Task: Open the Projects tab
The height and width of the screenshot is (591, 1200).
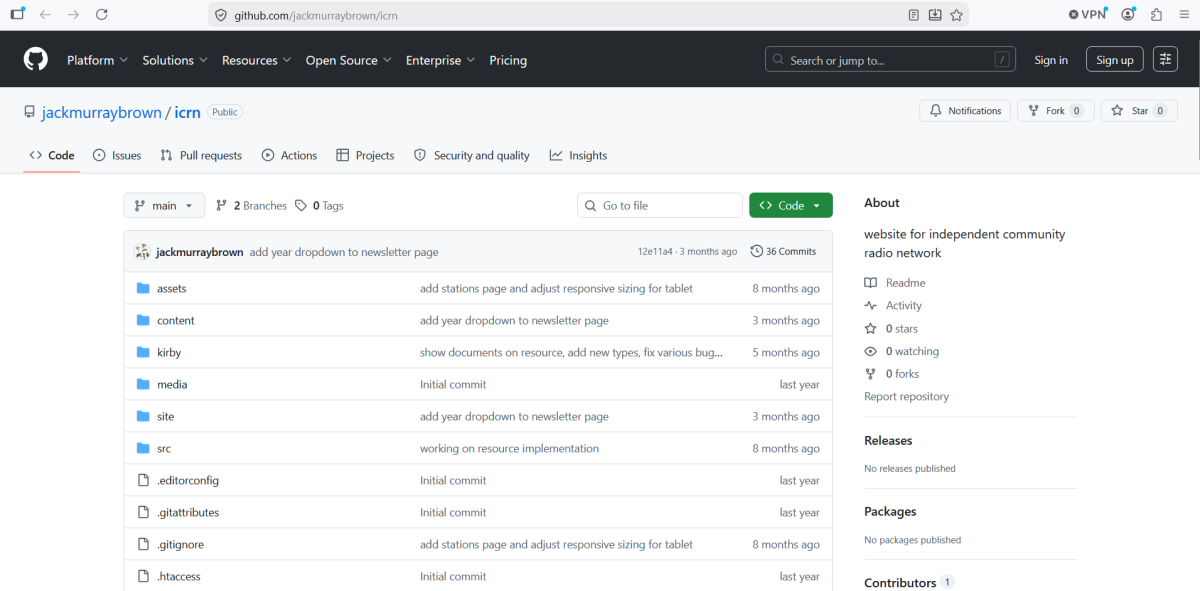Action: coord(365,156)
